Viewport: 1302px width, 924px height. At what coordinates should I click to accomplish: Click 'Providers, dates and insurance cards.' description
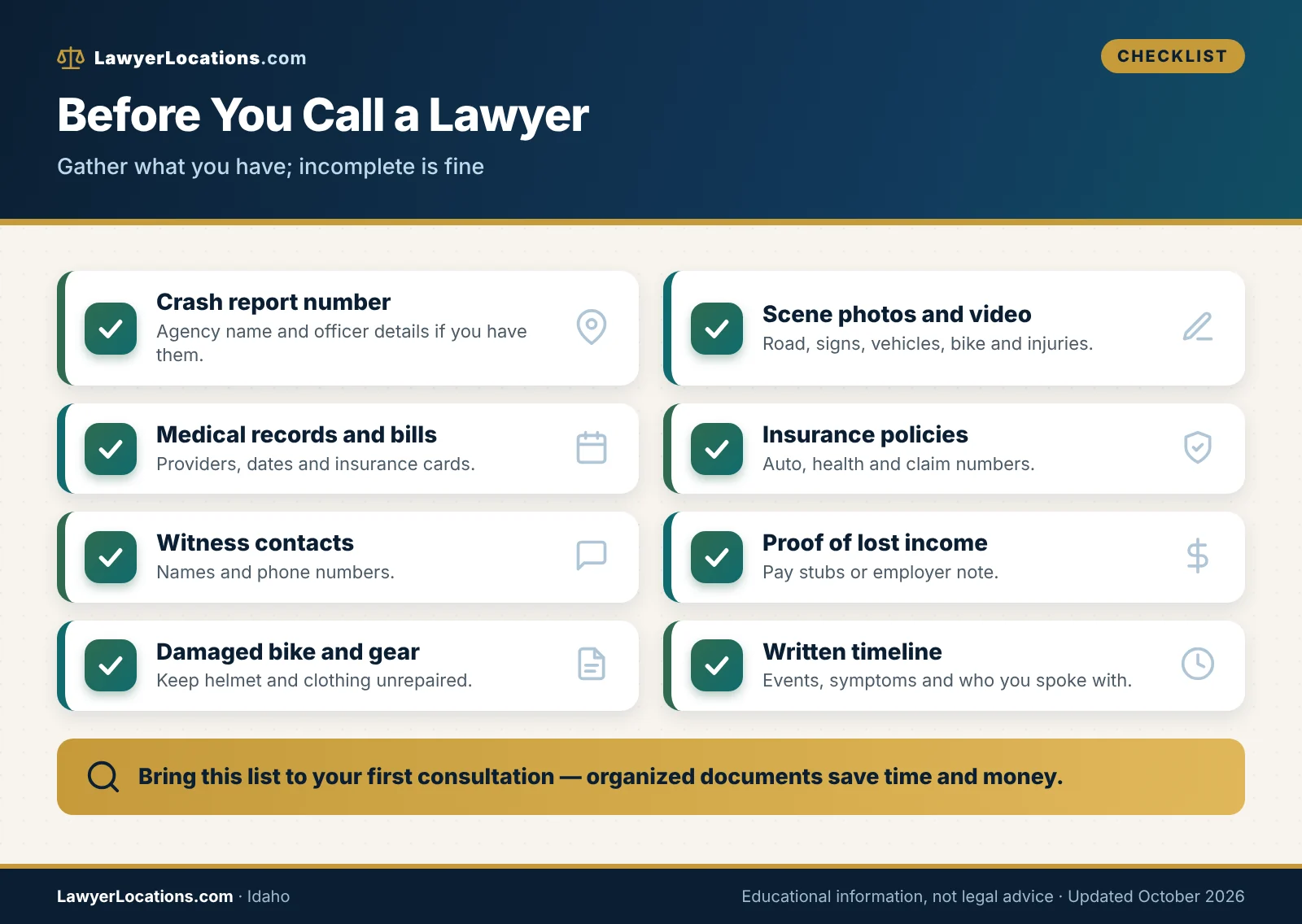(x=316, y=464)
